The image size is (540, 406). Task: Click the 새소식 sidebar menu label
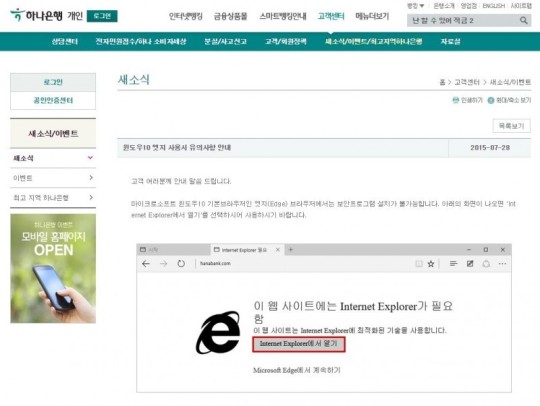[23, 158]
